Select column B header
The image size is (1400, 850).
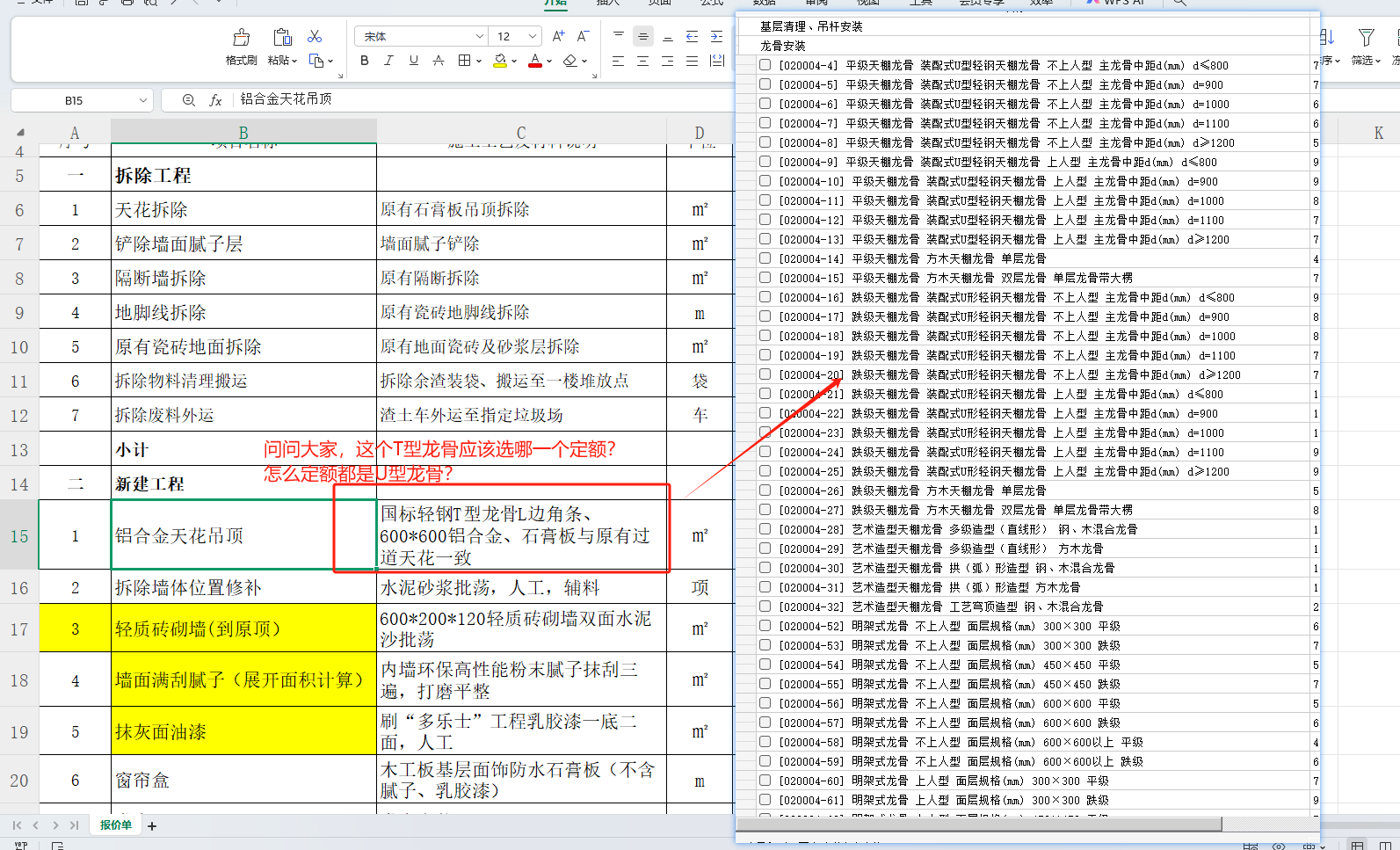click(x=243, y=133)
